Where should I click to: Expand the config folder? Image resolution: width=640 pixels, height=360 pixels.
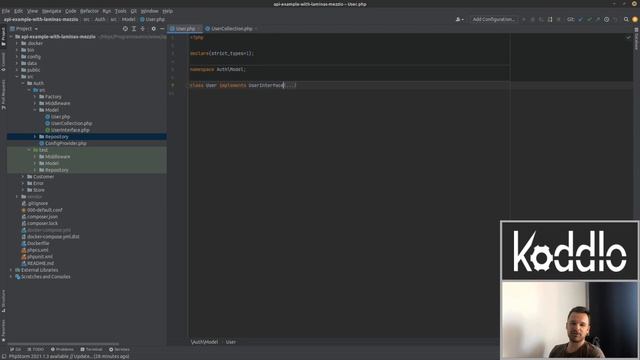point(17,57)
